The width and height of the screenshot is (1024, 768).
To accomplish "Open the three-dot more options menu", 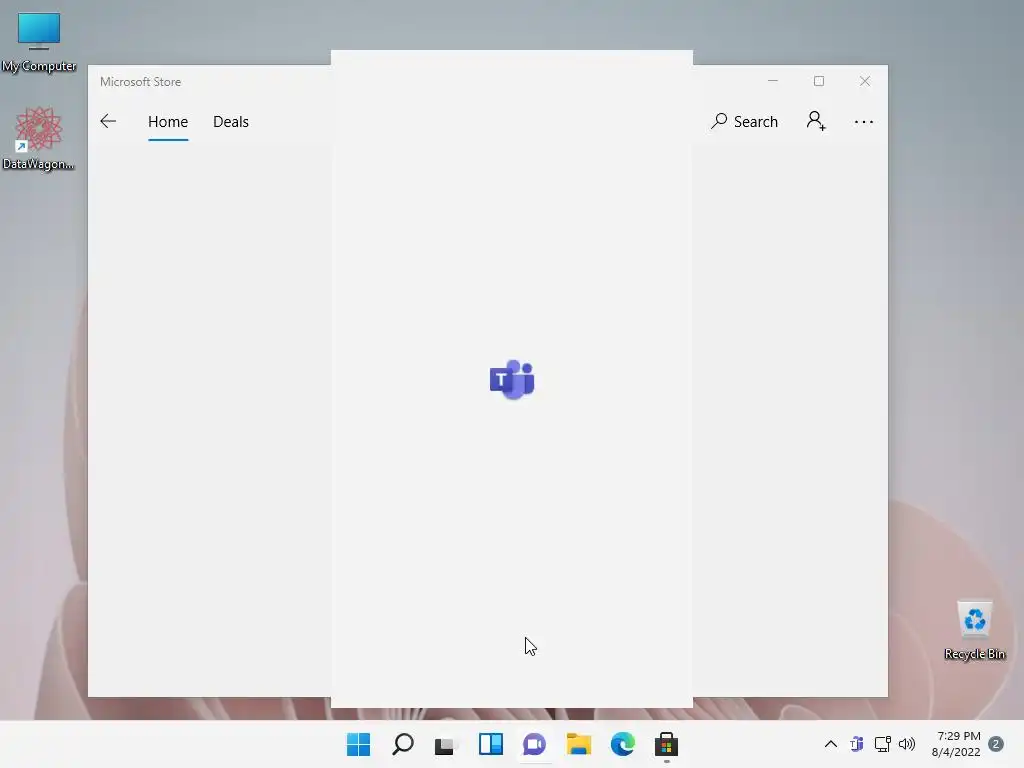I will pyautogui.click(x=863, y=121).
